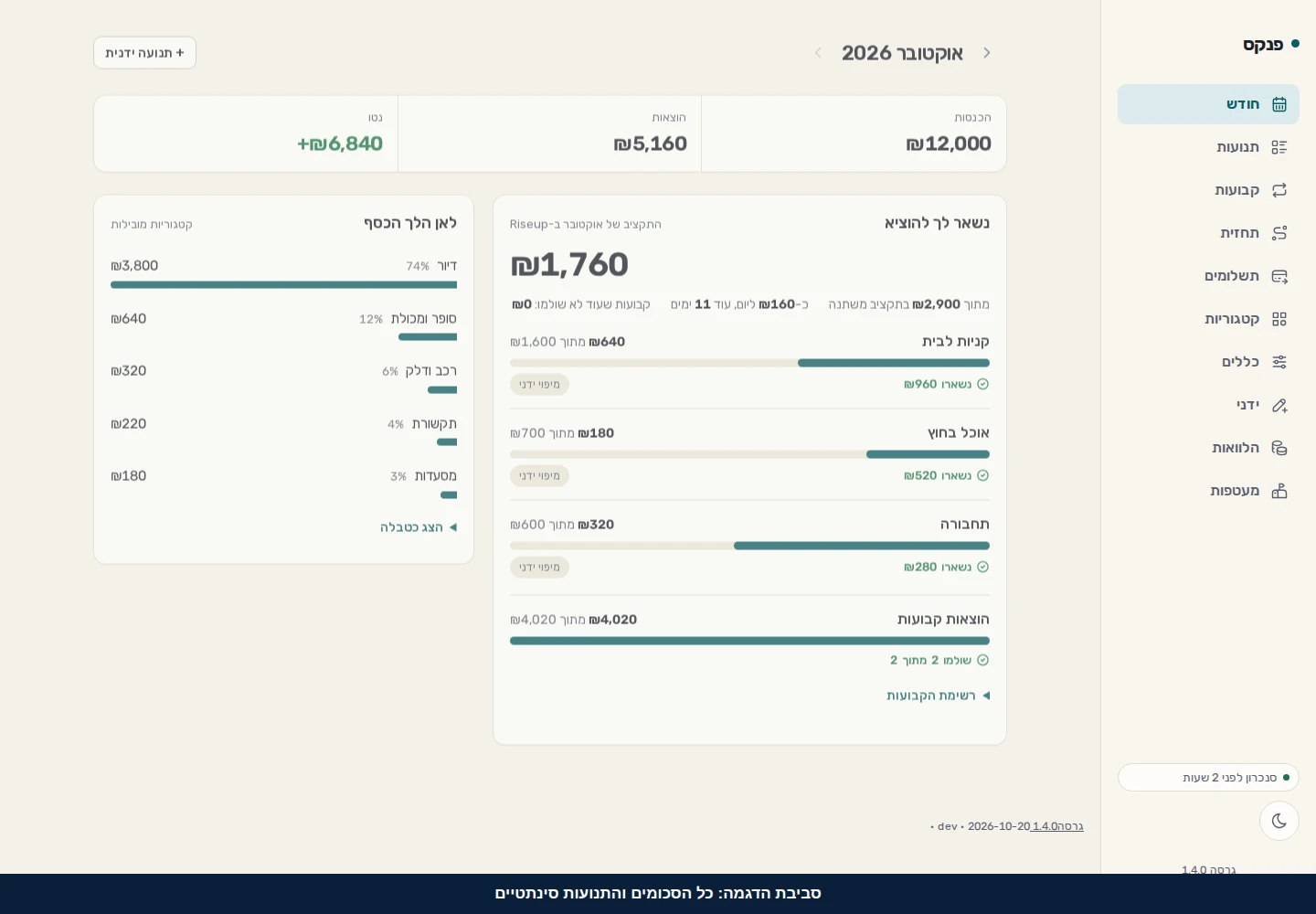
Task: Click the קבועות repeat icon
Action: point(1279,190)
